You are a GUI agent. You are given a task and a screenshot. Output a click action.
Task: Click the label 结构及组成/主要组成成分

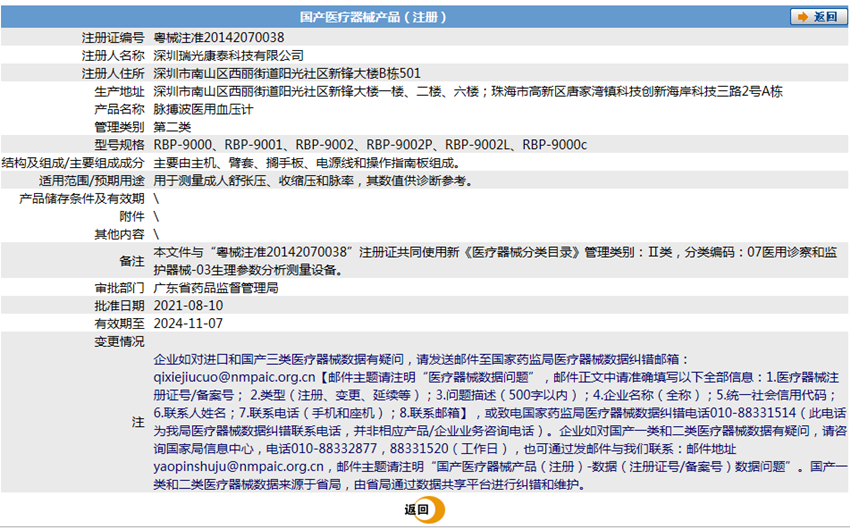click(73, 163)
